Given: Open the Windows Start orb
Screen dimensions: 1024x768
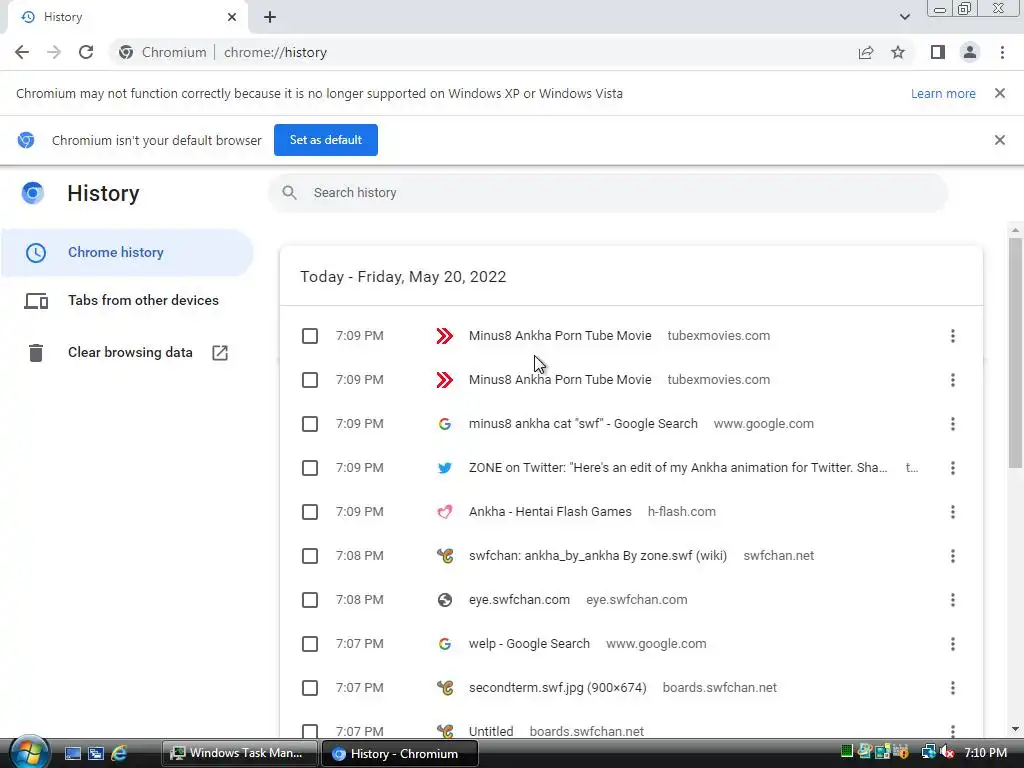Looking at the screenshot, I should (29, 752).
